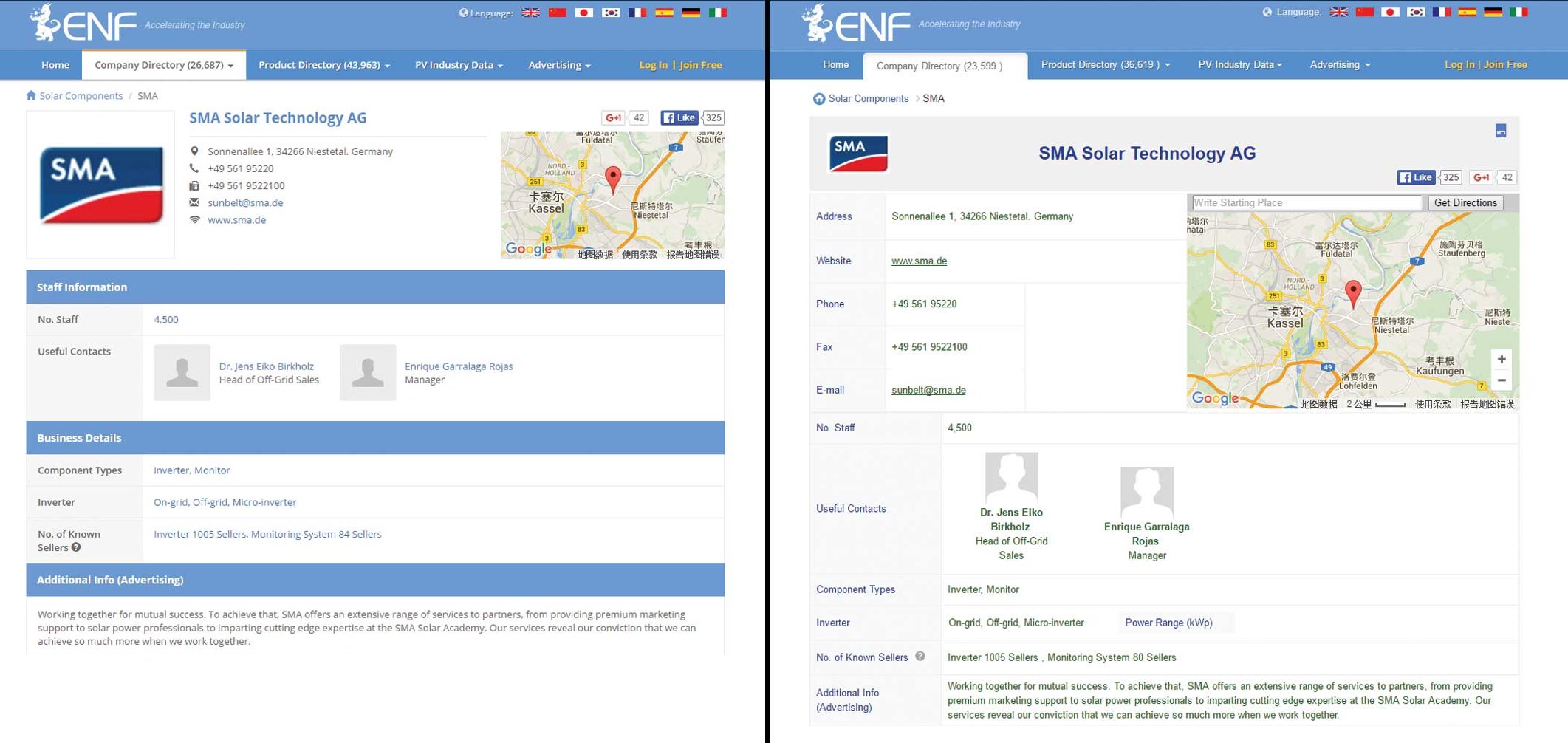Click known sellers help icon right page

click(920, 656)
